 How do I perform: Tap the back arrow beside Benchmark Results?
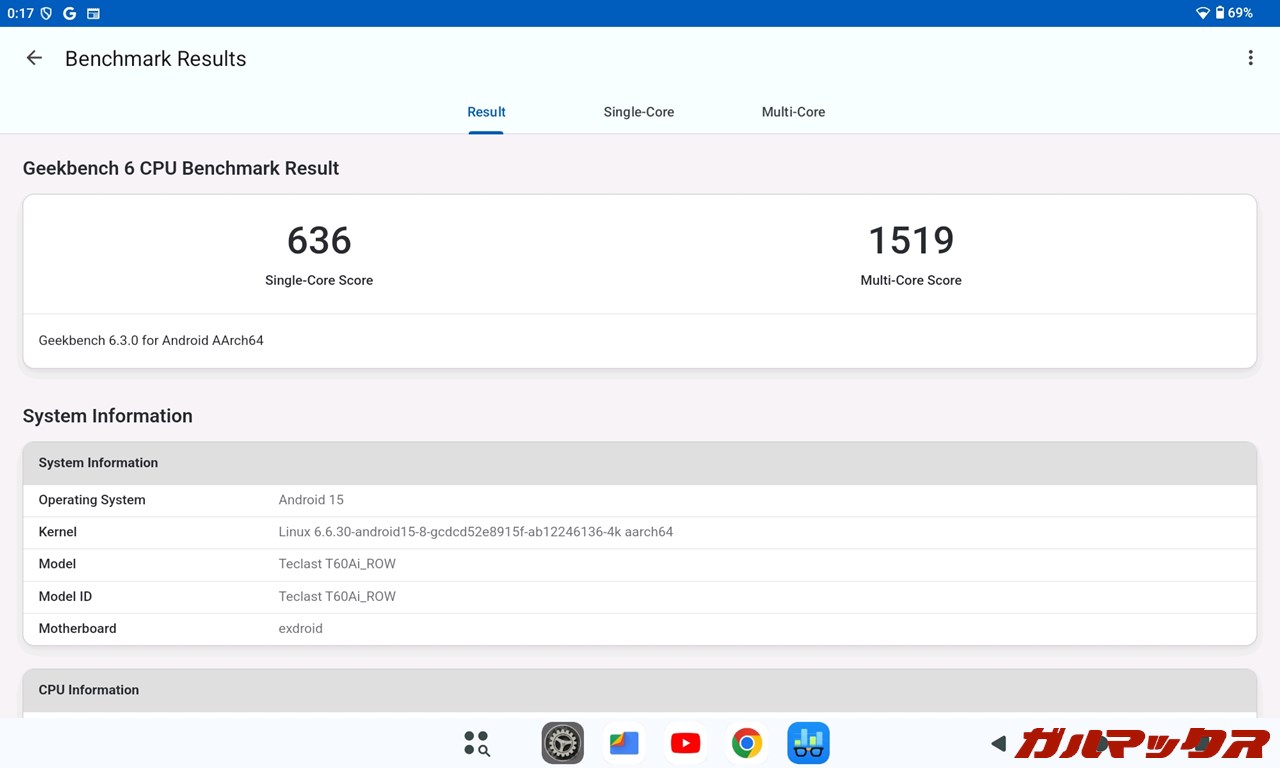(33, 57)
